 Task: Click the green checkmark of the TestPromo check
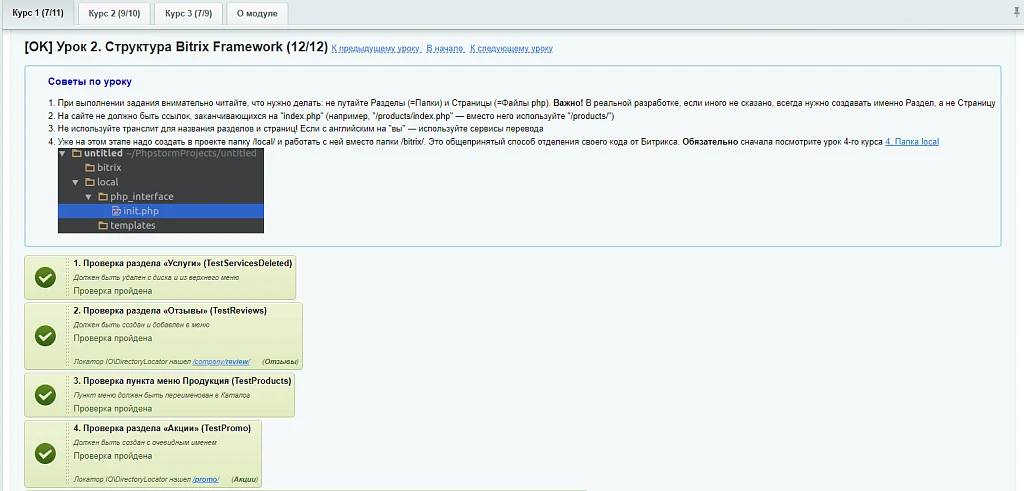point(45,453)
